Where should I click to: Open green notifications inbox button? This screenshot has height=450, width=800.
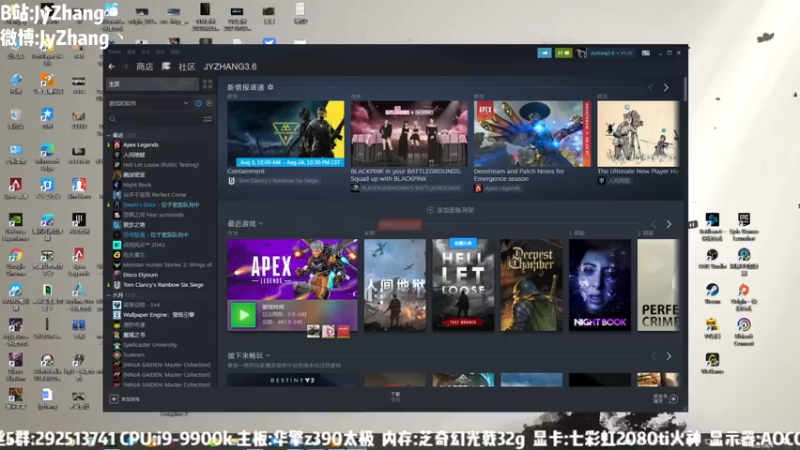click(563, 53)
